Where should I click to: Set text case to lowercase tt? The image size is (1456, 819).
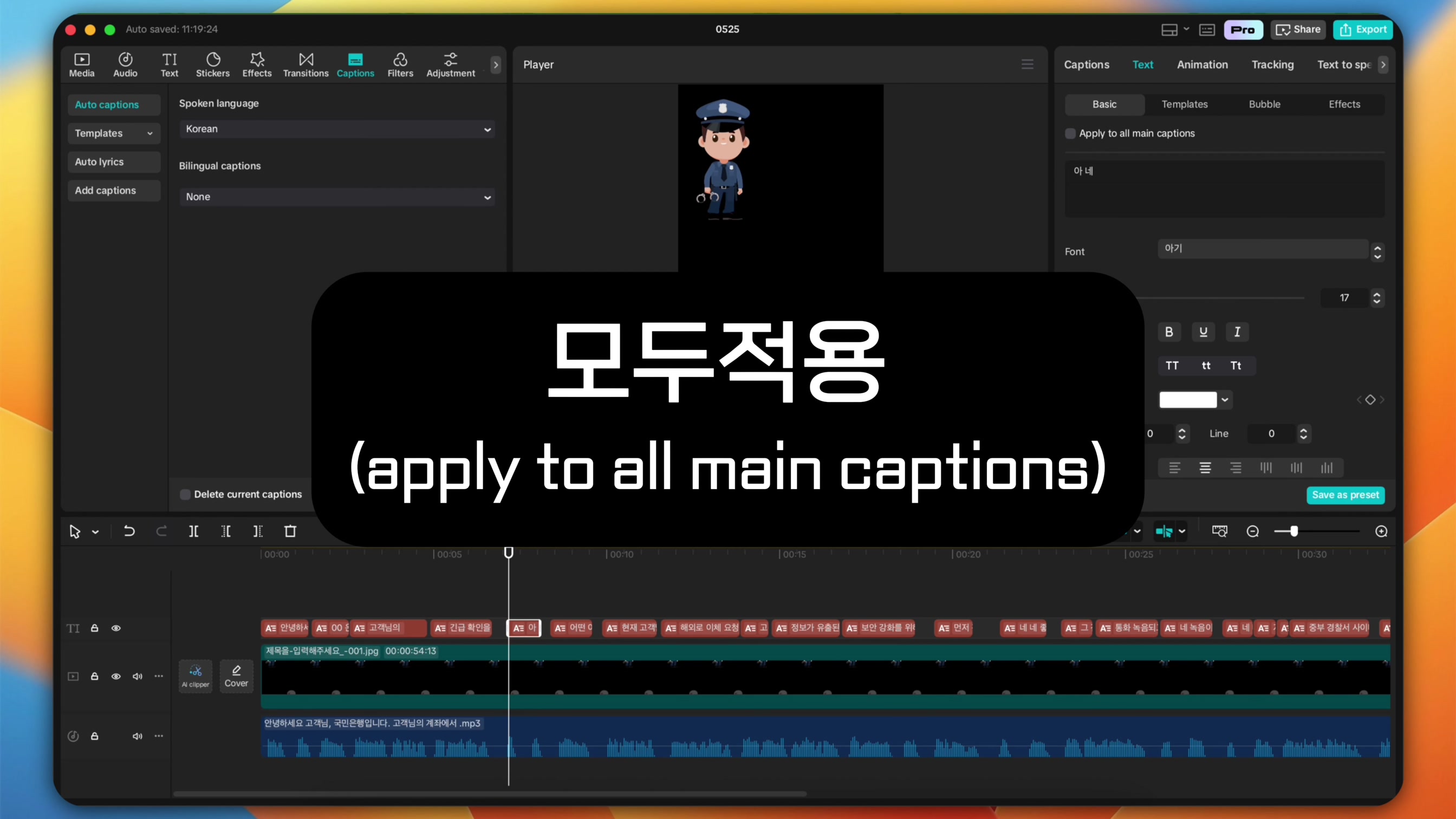[x=1206, y=366]
